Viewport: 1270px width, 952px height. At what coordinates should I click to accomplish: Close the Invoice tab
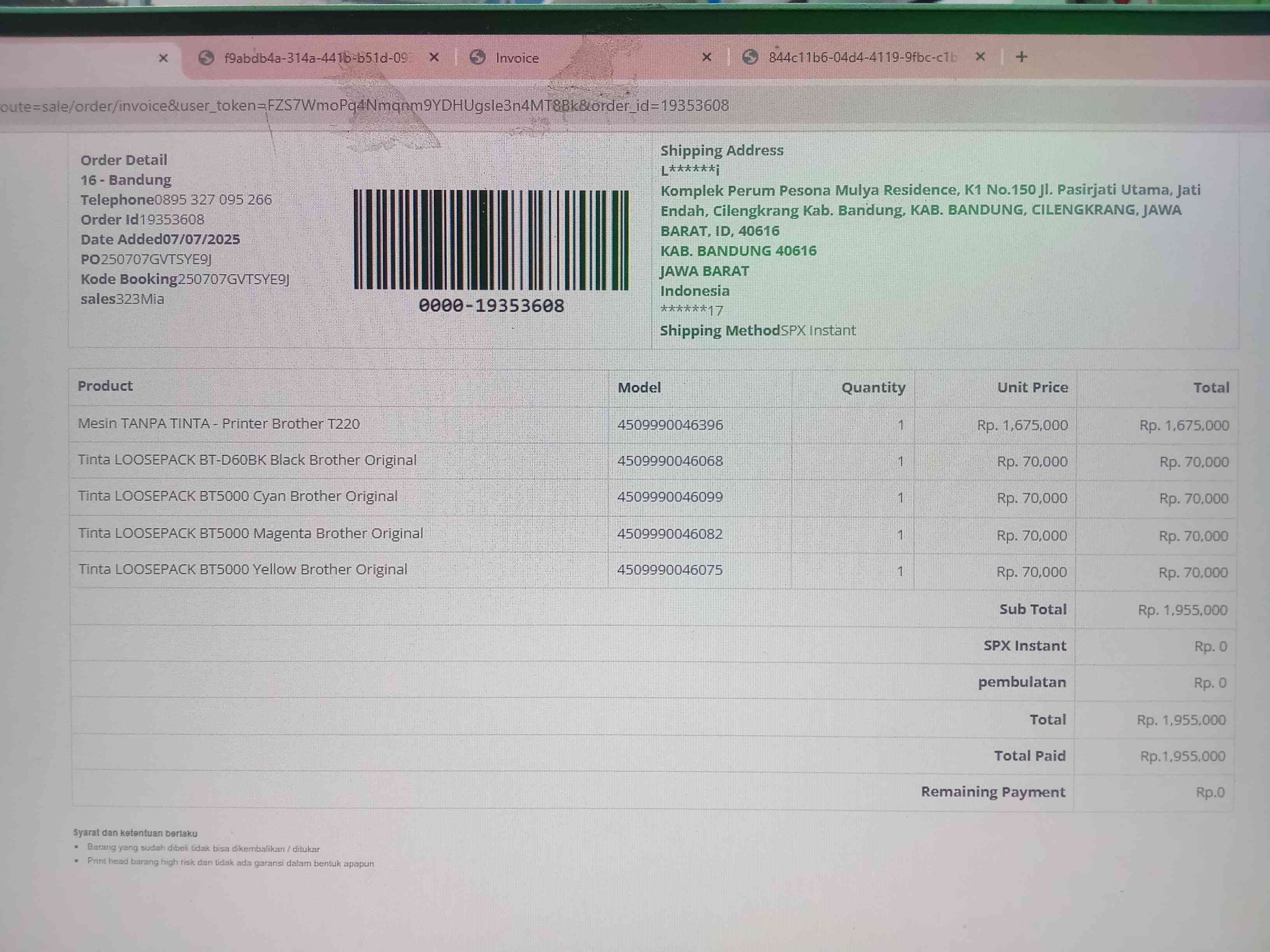click(x=707, y=57)
